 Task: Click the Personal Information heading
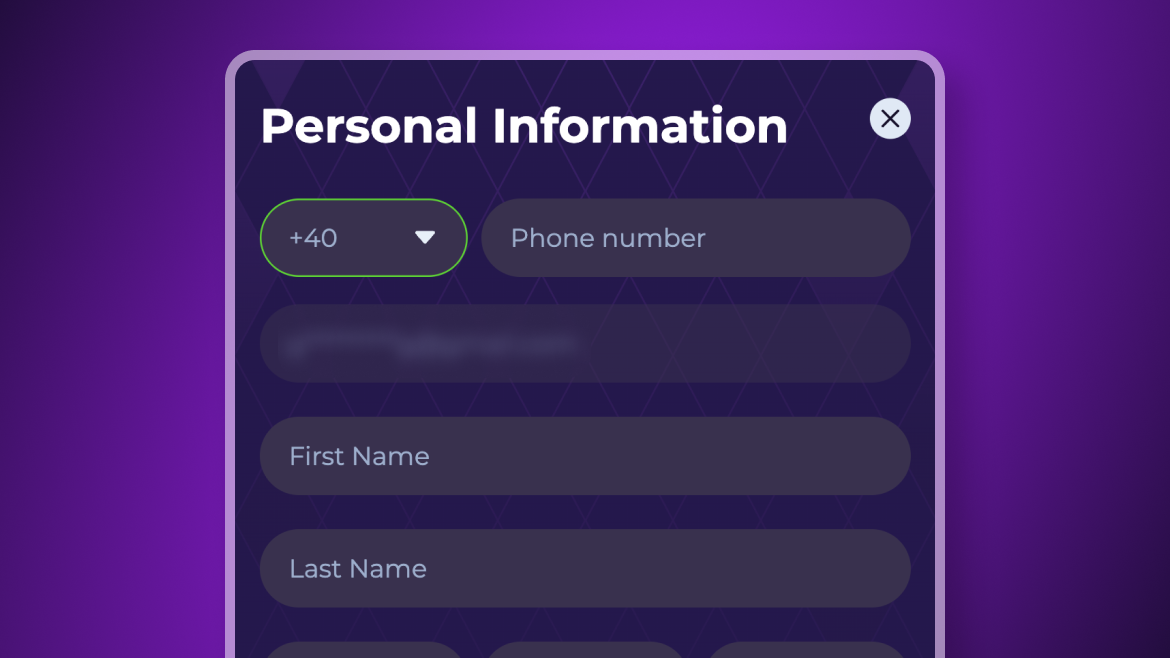[524, 126]
